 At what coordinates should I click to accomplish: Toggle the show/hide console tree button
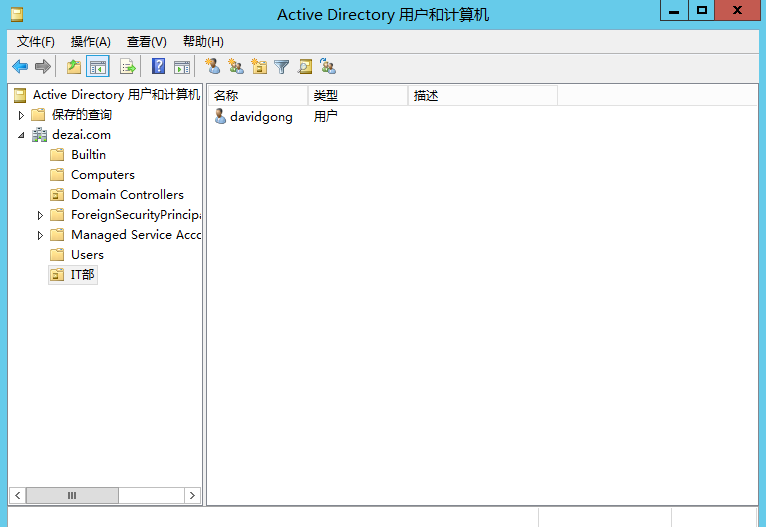[x=98, y=66]
